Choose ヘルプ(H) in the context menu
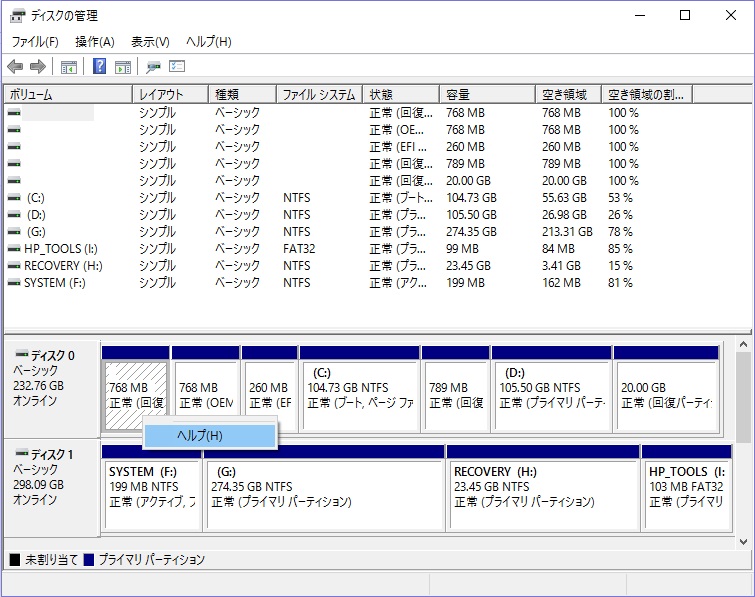 coord(210,436)
